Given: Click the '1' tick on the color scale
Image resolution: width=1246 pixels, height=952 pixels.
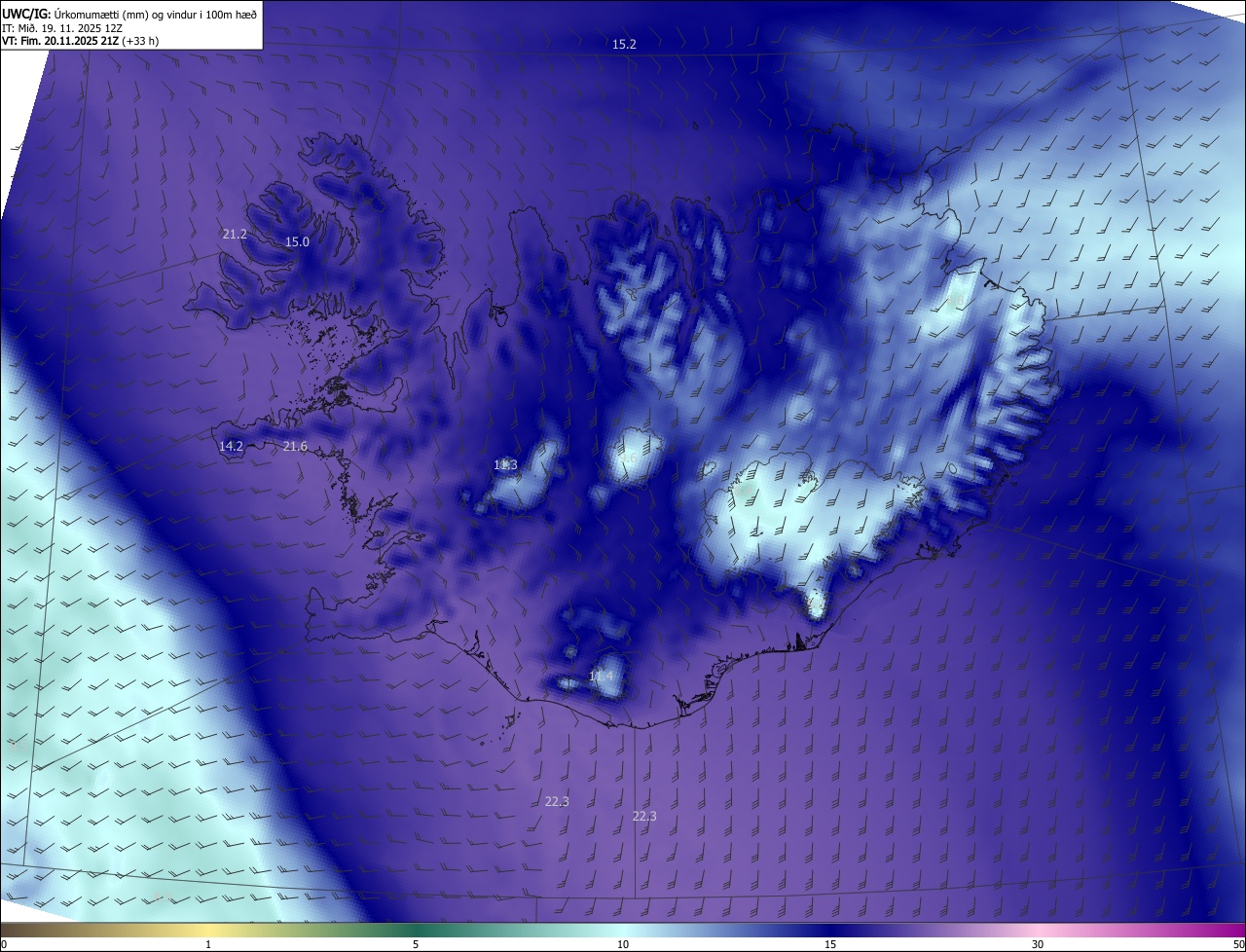Looking at the screenshot, I should pyautogui.click(x=208, y=944).
